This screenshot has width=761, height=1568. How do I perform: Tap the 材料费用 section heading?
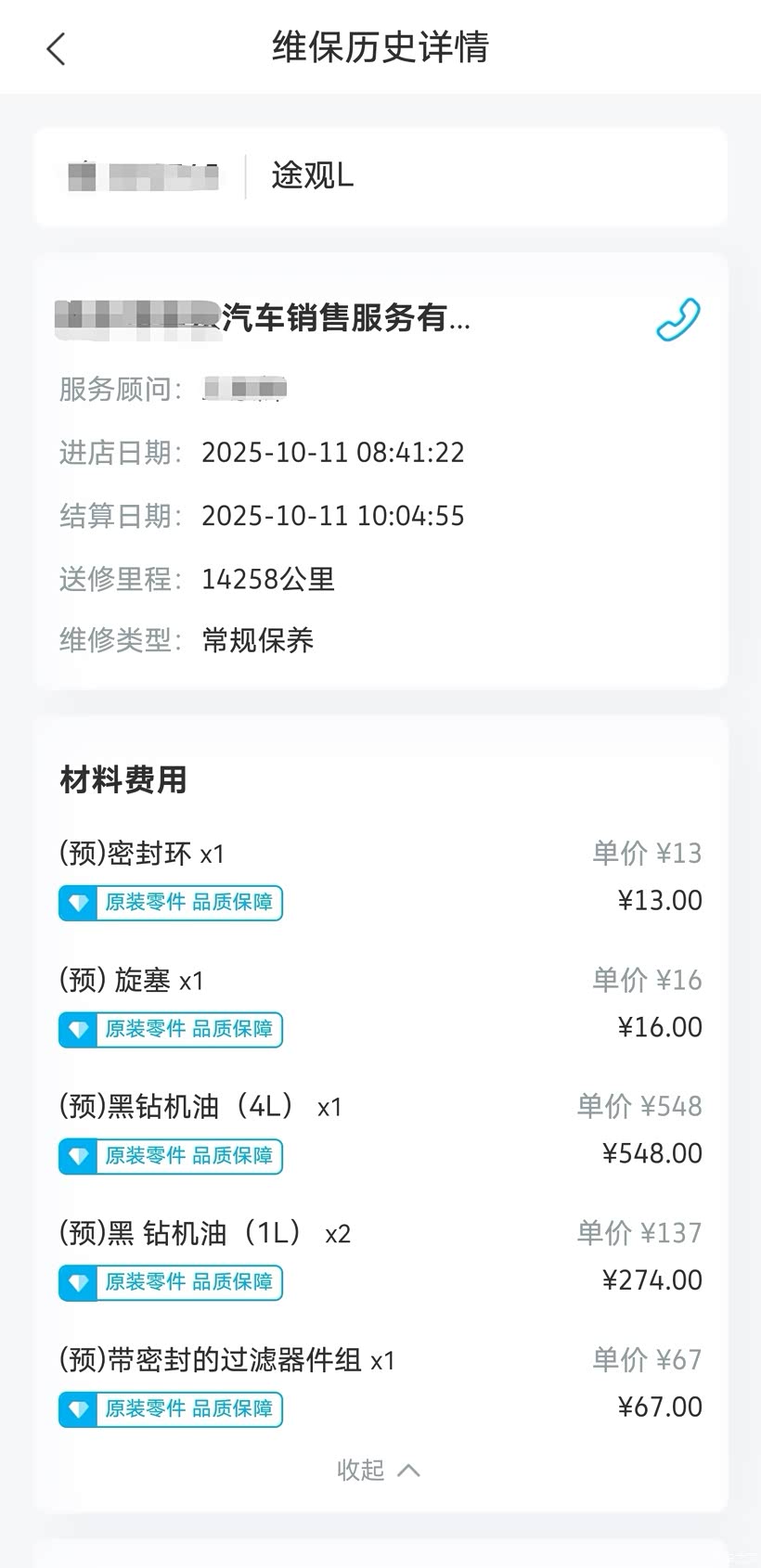[x=123, y=779]
